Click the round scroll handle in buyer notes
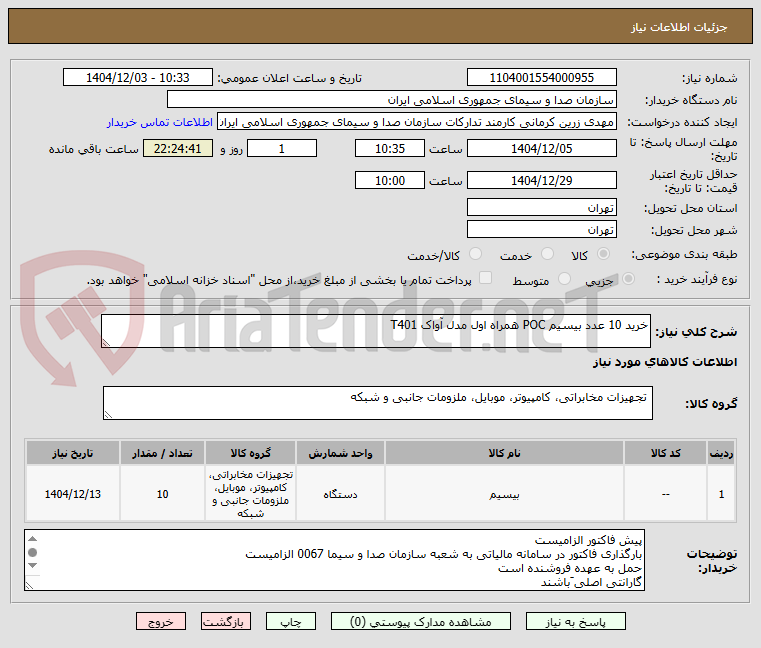Image resolution: width=761 pixels, height=648 pixels. (33, 552)
